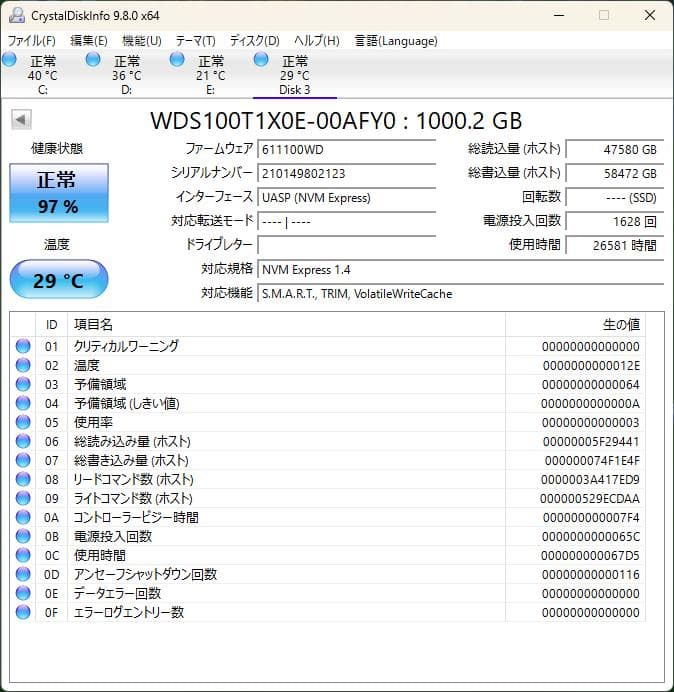Click status orb for ID 01 クリティカルワーニング
Image resolution: width=674 pixels, height=692 pixels.
[23, 346]
